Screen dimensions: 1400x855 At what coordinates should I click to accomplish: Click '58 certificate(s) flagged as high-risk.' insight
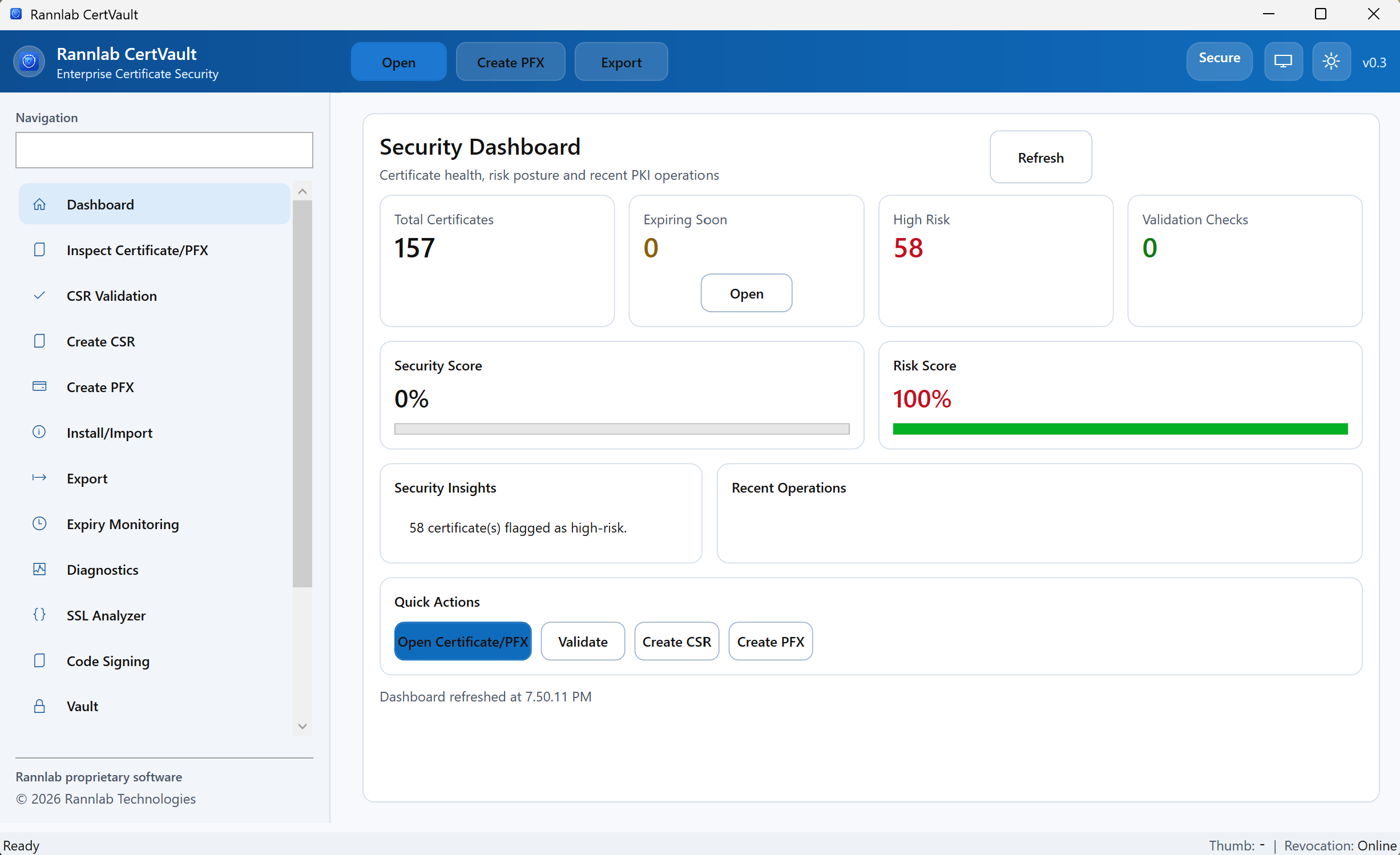[x=518, y=527]
